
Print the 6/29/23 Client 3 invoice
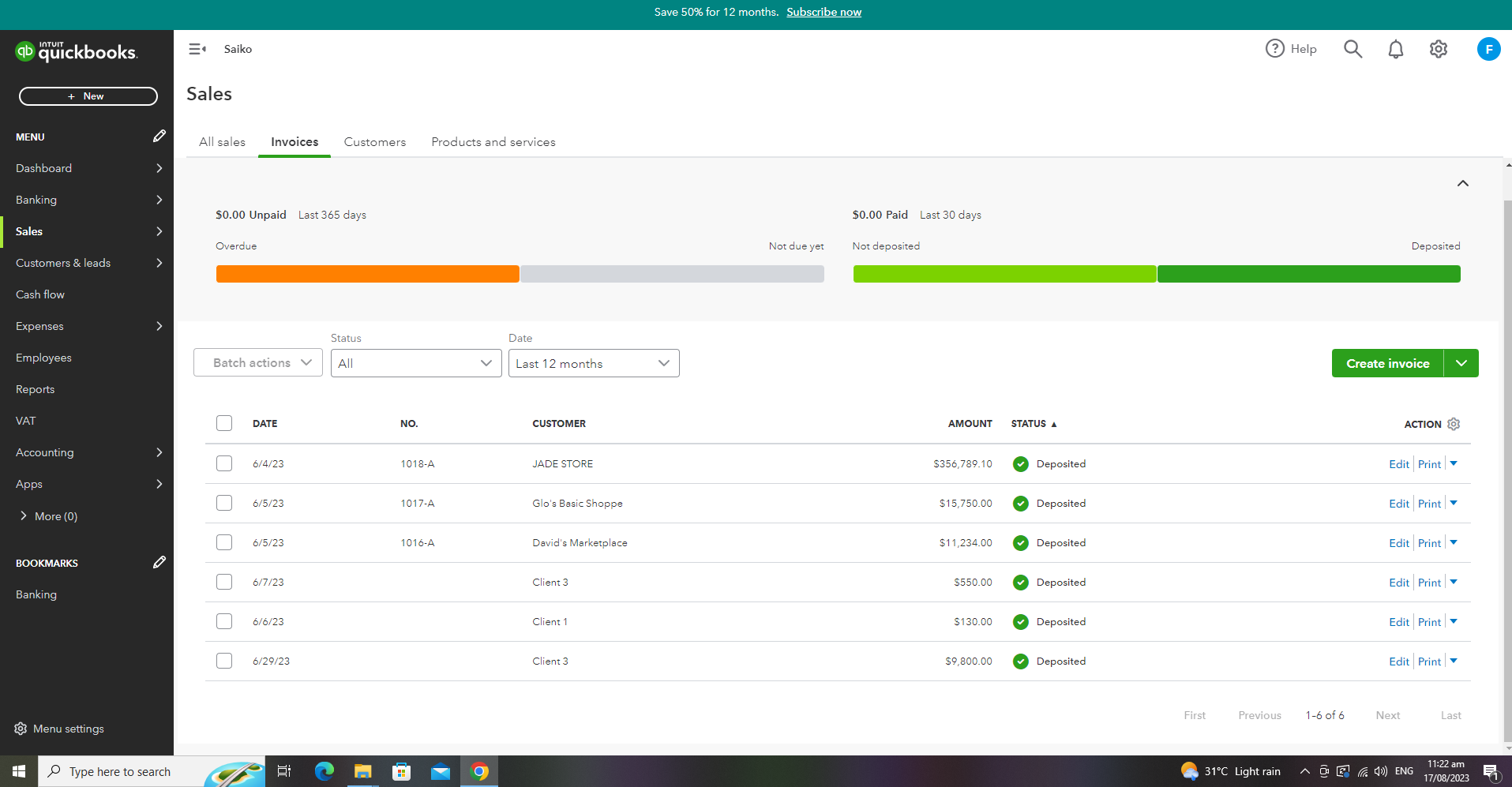pyautogui.click(x=1429, y=661)
